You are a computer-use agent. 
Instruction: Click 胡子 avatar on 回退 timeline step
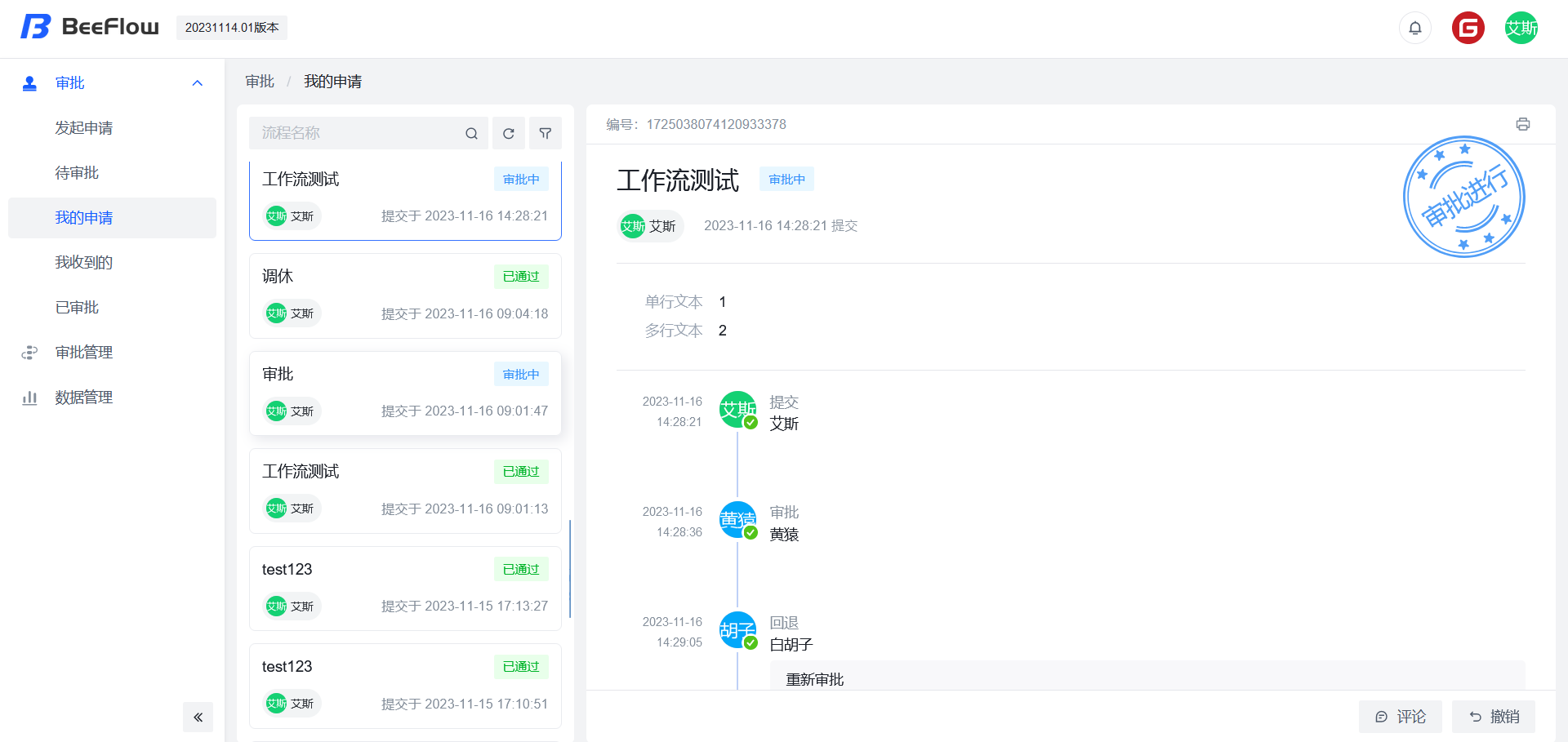(737, 630)
